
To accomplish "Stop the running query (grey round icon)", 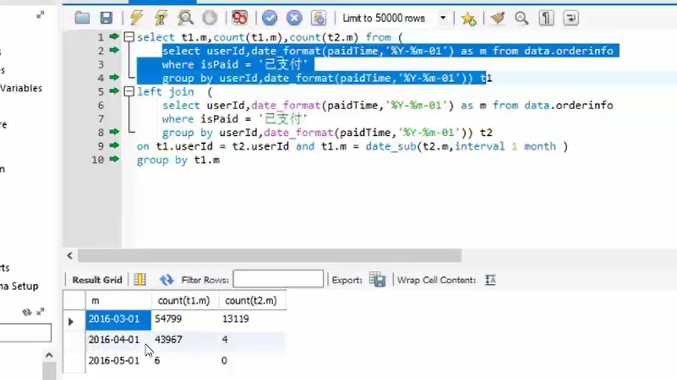I will coord(210,18).
